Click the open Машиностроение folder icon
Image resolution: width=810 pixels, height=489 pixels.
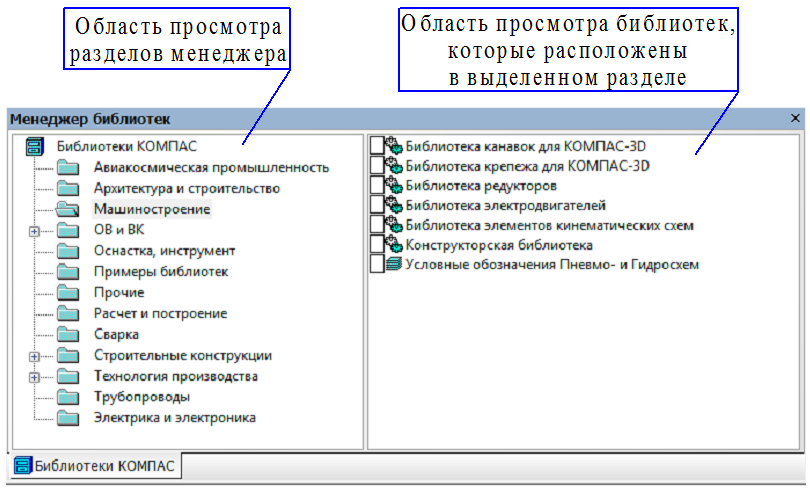[x=68, y=209]
